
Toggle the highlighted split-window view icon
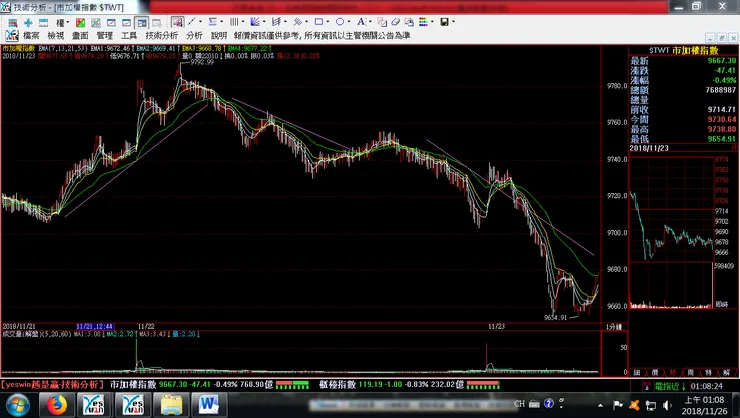pos(141,22)
